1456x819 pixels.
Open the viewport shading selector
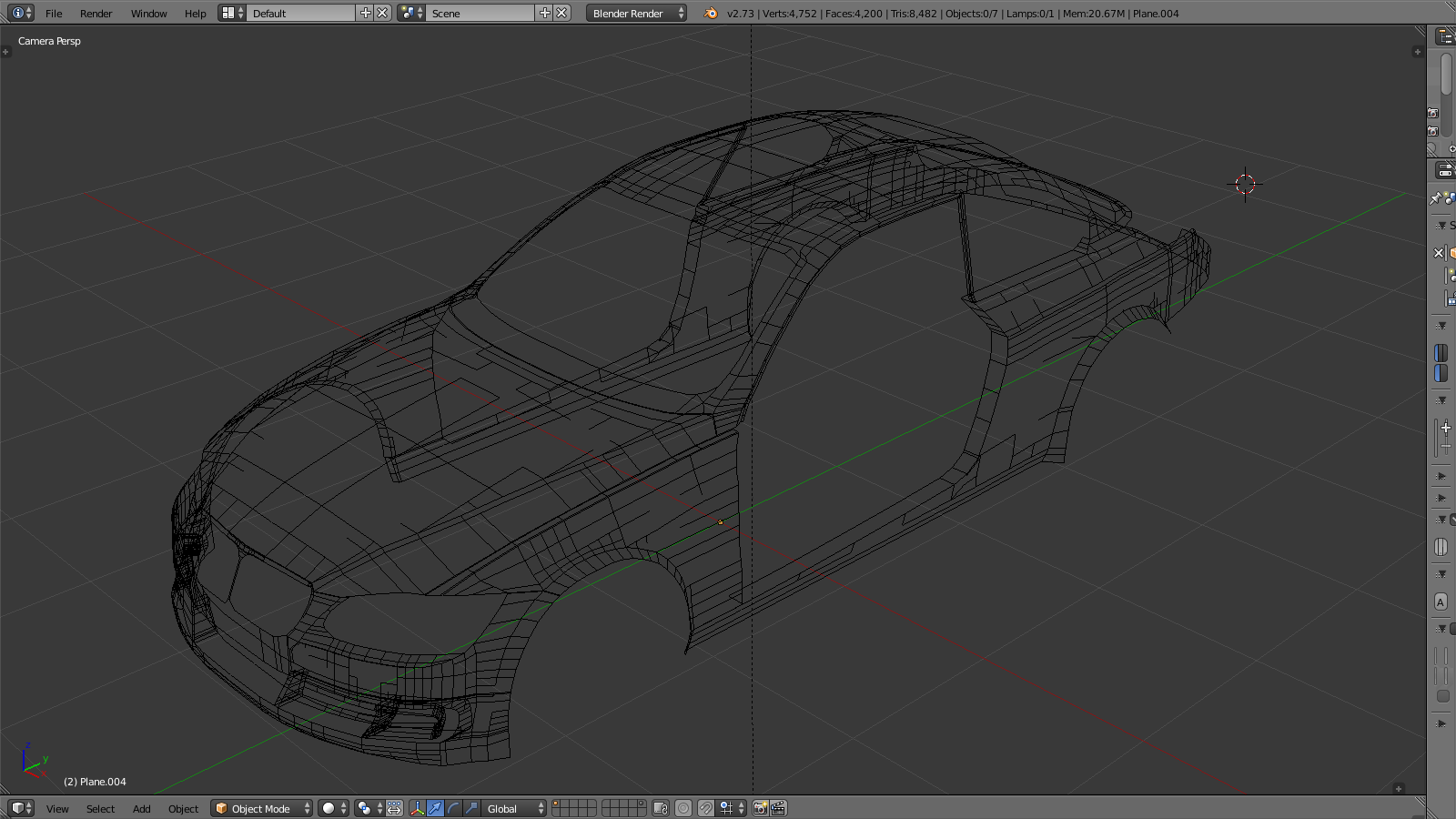tap(334, 808)
